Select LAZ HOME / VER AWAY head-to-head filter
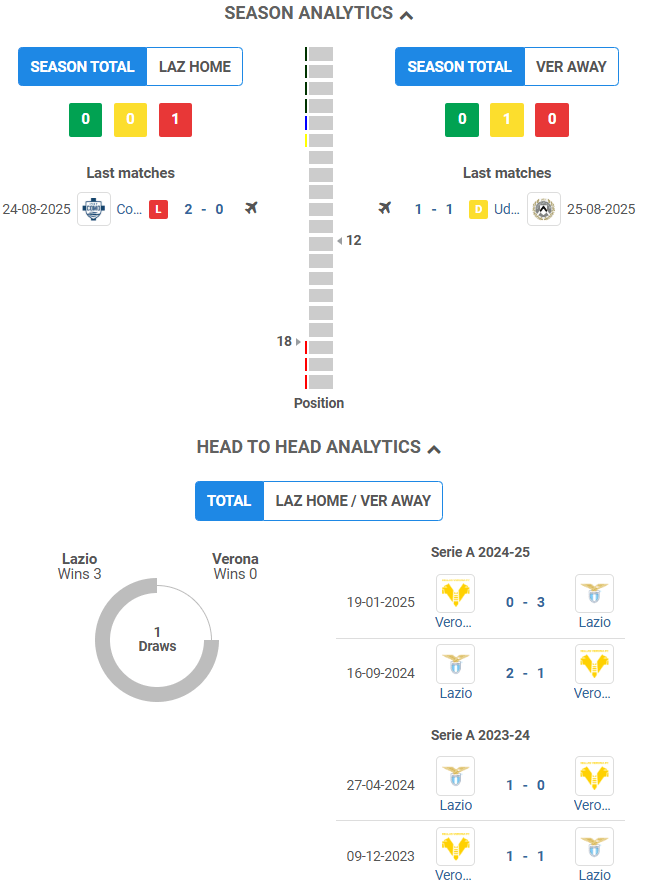Screen dimensions: 671x882 coord(353,501)
